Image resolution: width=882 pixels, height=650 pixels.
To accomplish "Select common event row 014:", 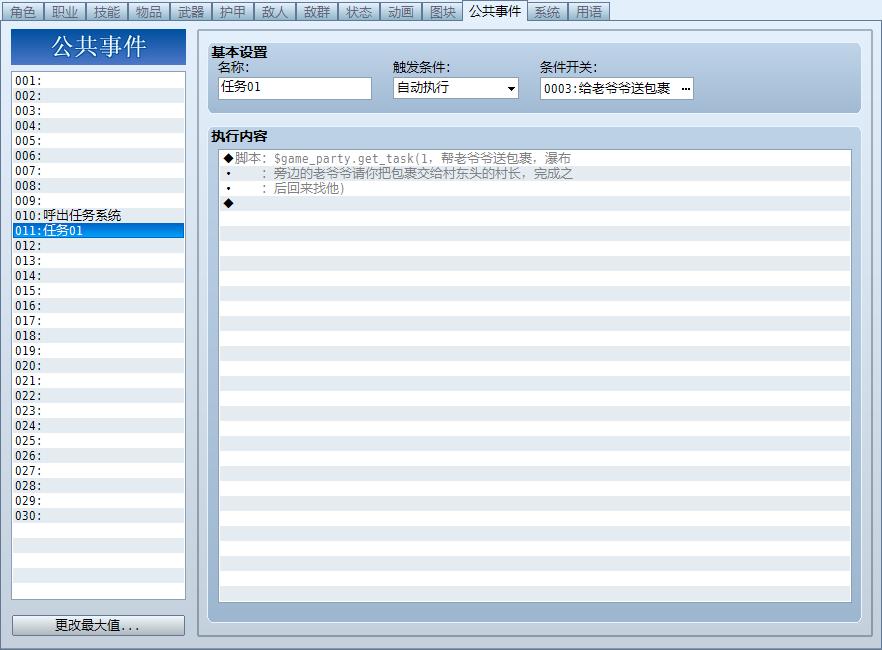I will 98,276.
